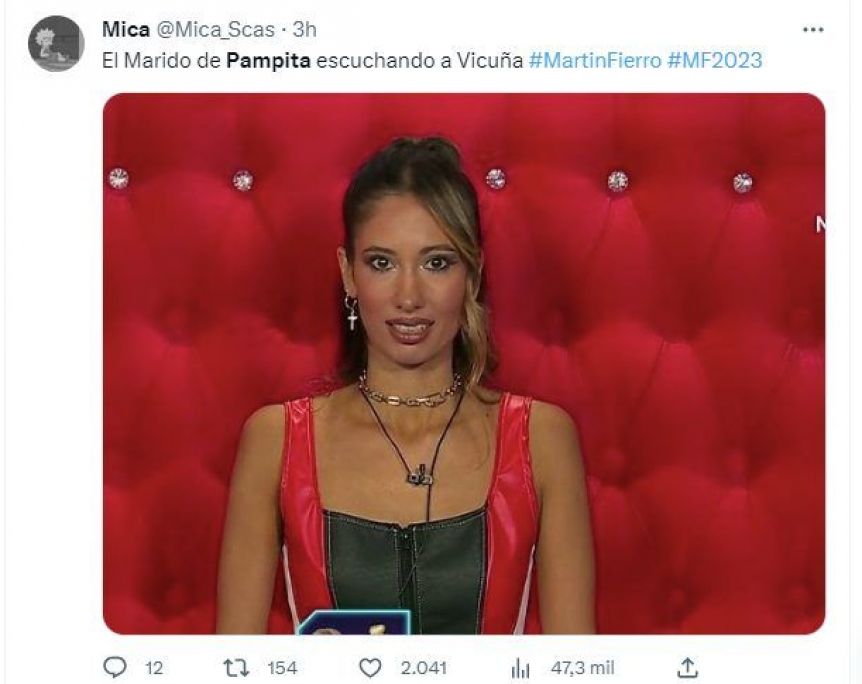Open the tweet's red background photo
The image size is (862, 684).
pyautogui.click(x=464, y=363)
